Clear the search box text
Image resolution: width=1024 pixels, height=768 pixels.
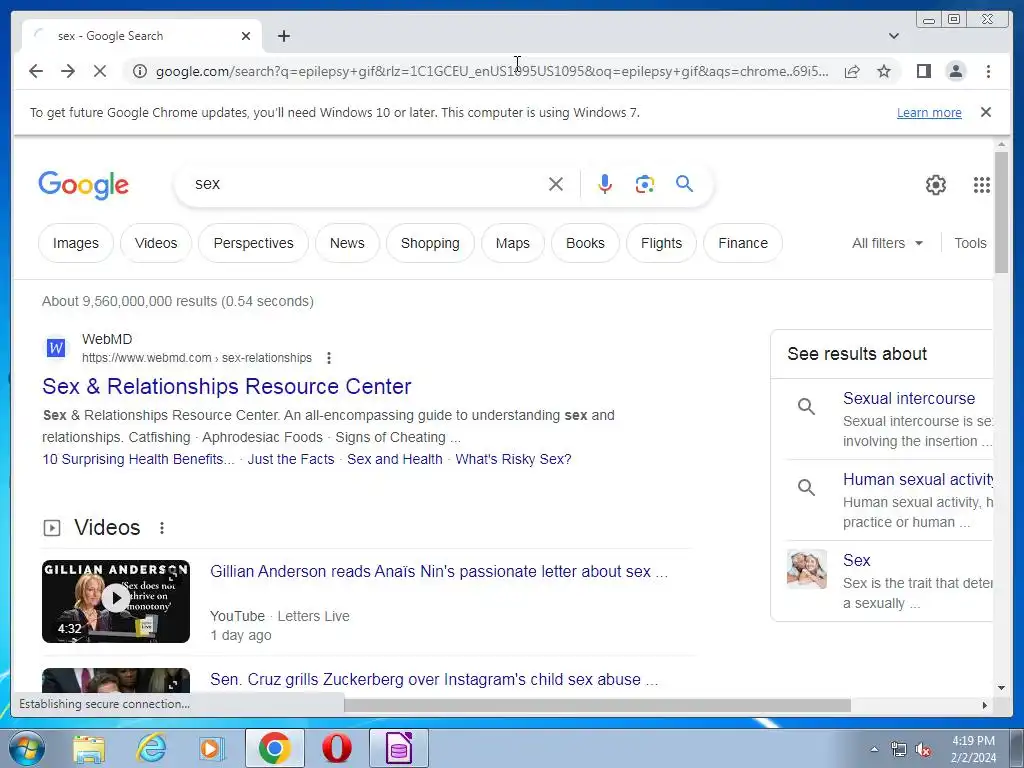[x=556, y=184]
